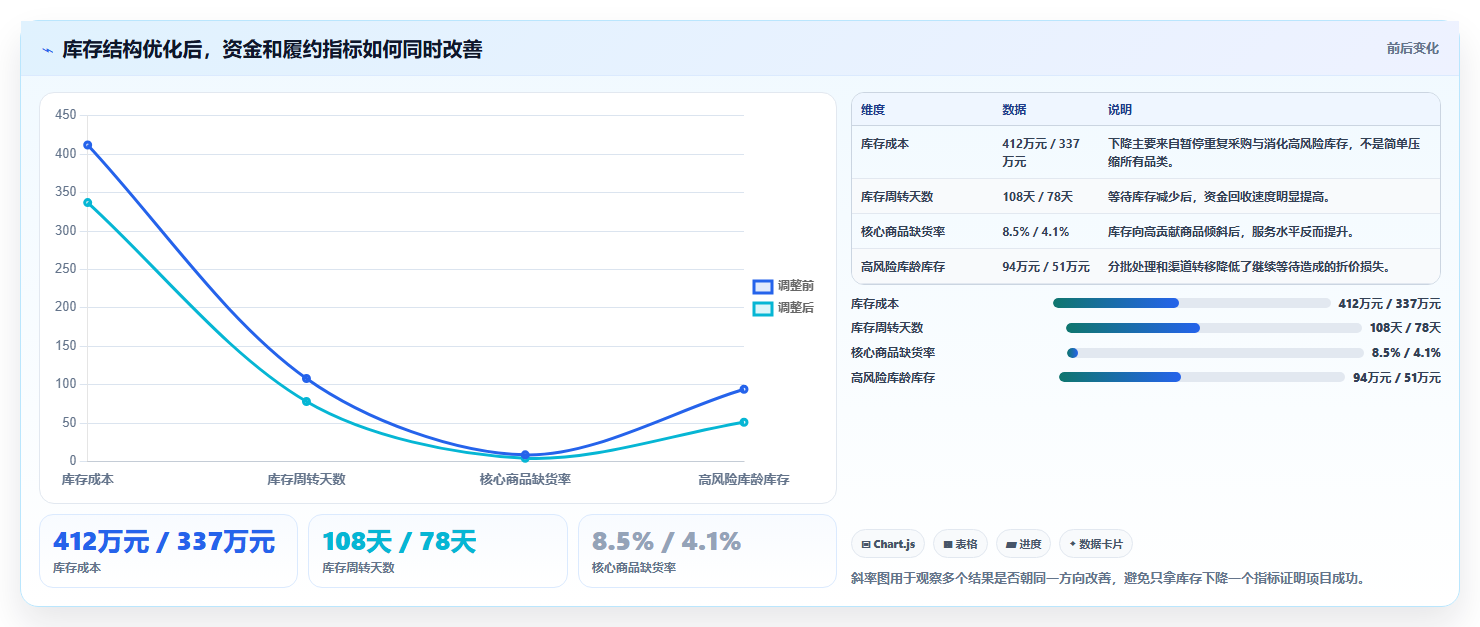
Task: Click the 核心商品缺货率 x-axis label
Action: (525, 480)
